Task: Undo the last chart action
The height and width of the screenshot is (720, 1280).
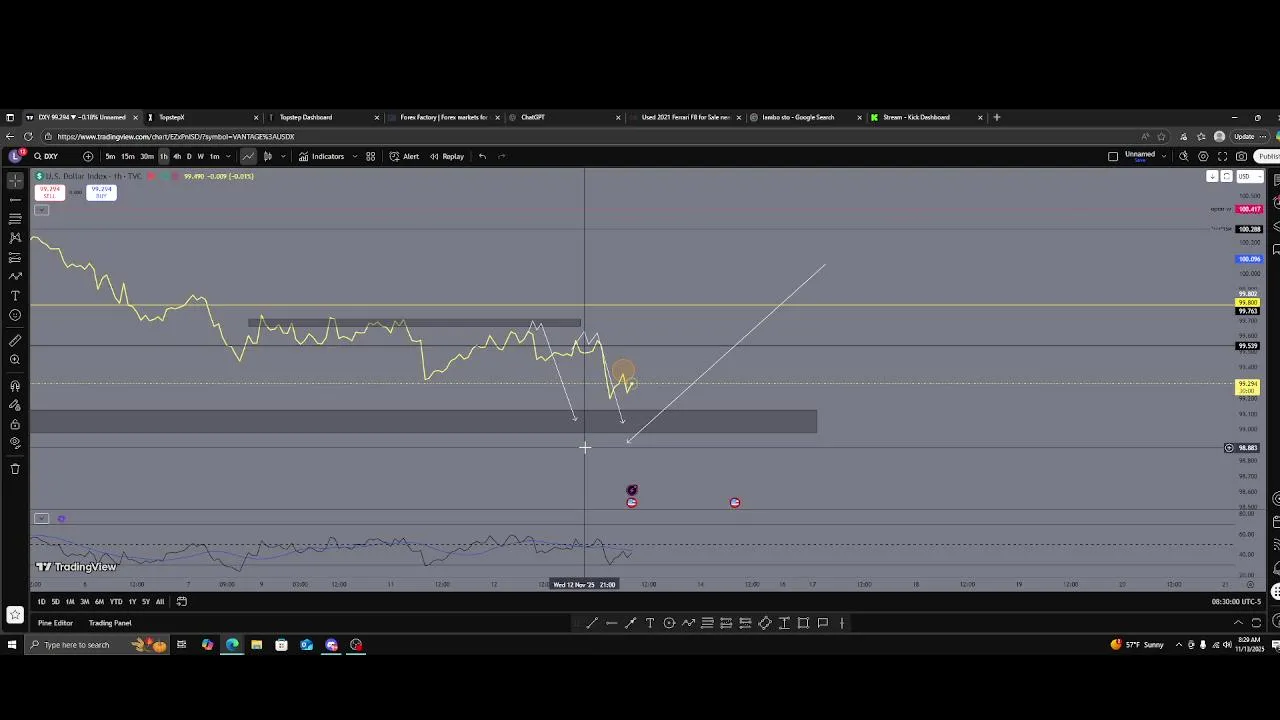Action: pyautogui.click(x=482, y=156)
